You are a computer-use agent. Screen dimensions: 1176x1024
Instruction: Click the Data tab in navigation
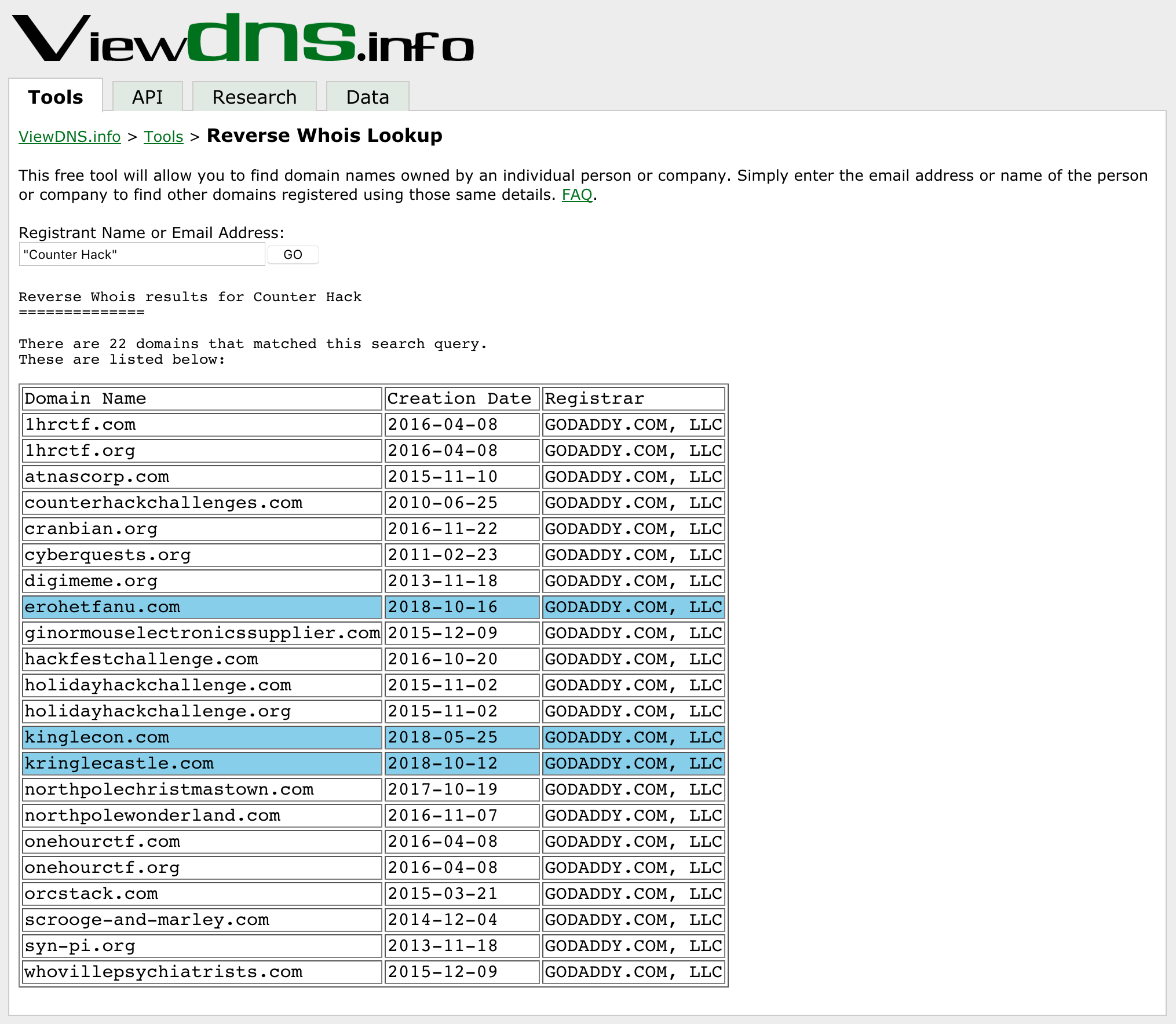tap(366, 96)
